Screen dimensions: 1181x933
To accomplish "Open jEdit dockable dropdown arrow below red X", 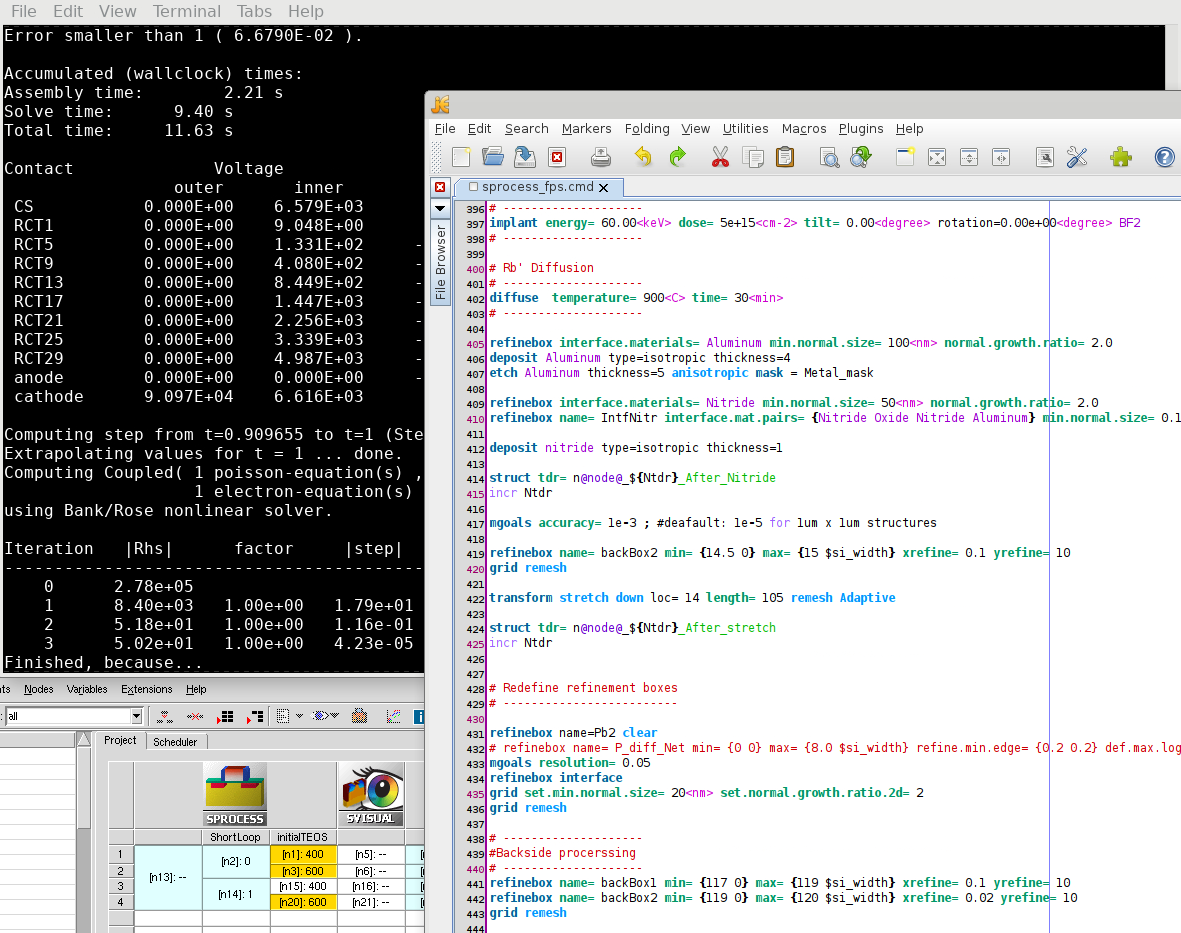I will coord(440,208).
